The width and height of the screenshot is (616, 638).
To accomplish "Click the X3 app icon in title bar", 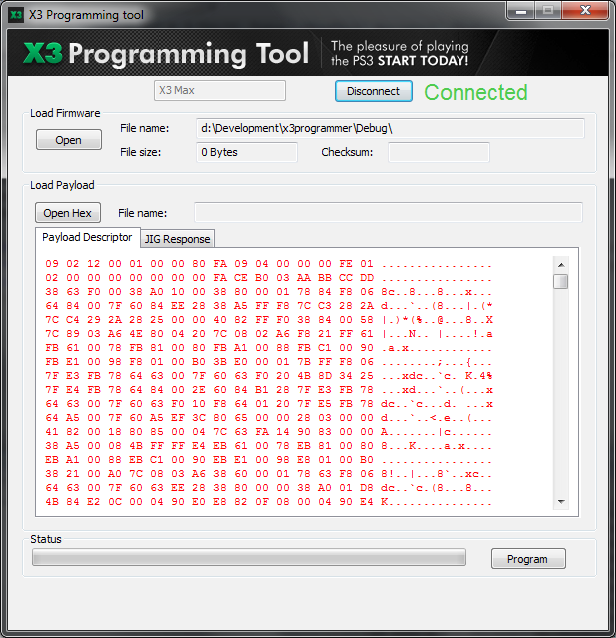I will (x=16, y=15).
